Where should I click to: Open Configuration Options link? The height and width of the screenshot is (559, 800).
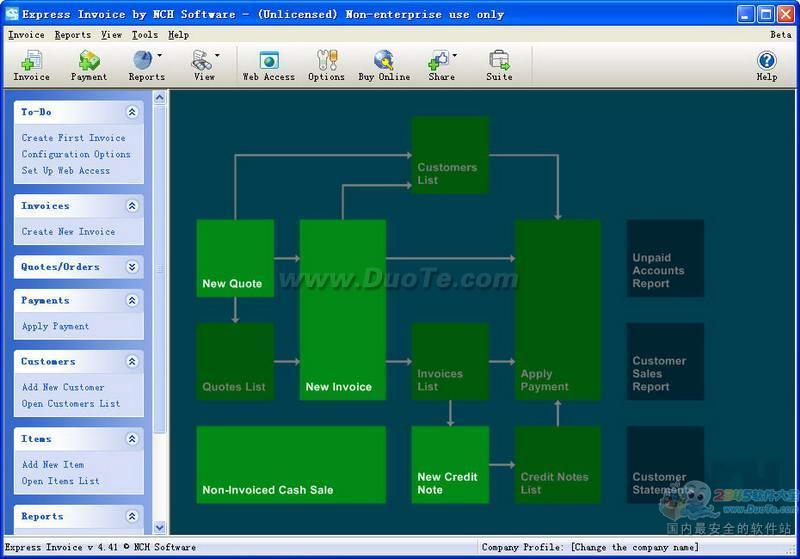pos(76,154)
